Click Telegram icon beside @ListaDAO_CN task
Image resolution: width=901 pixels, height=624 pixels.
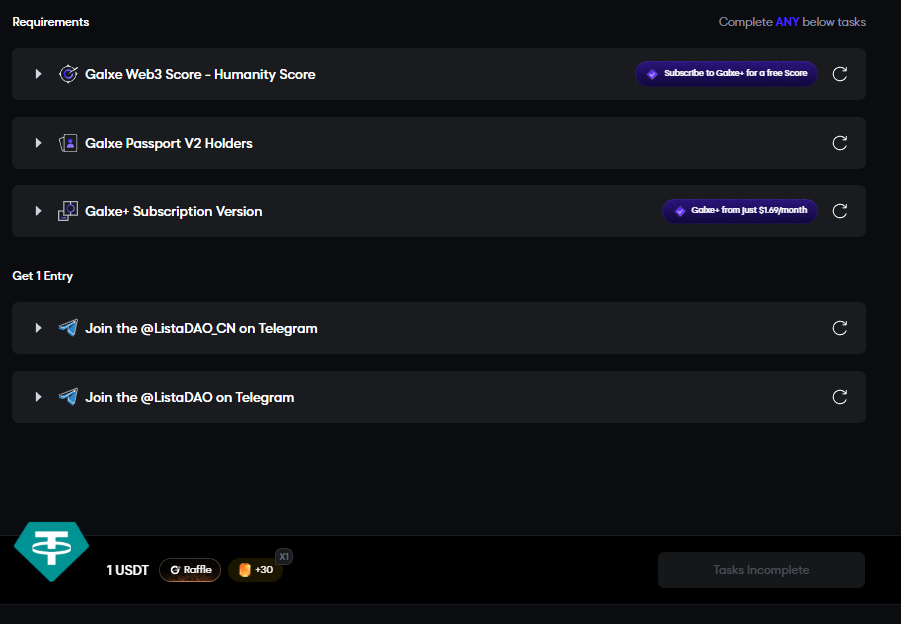68,328
